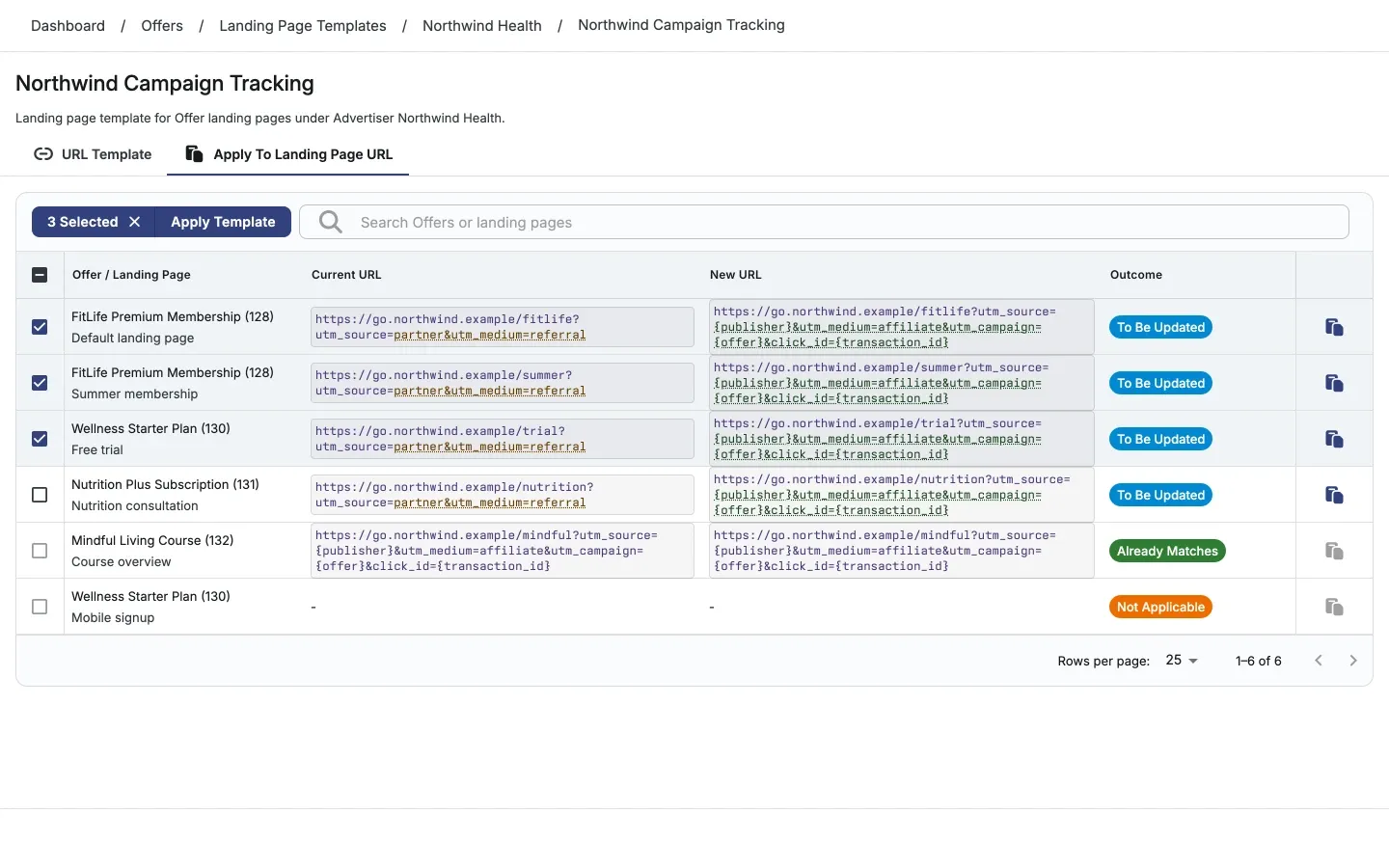Go to next page of results
This screenshot has width=1389, height=868.
tap(1353, 661)
